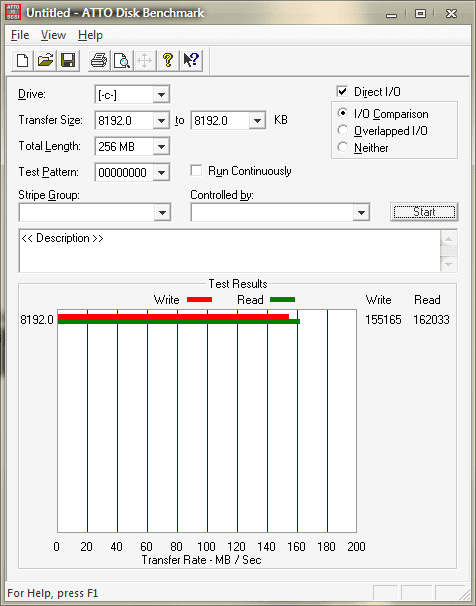
Task: Expand the Stripe Group dropdown
Action: click(x=162, y=213)
